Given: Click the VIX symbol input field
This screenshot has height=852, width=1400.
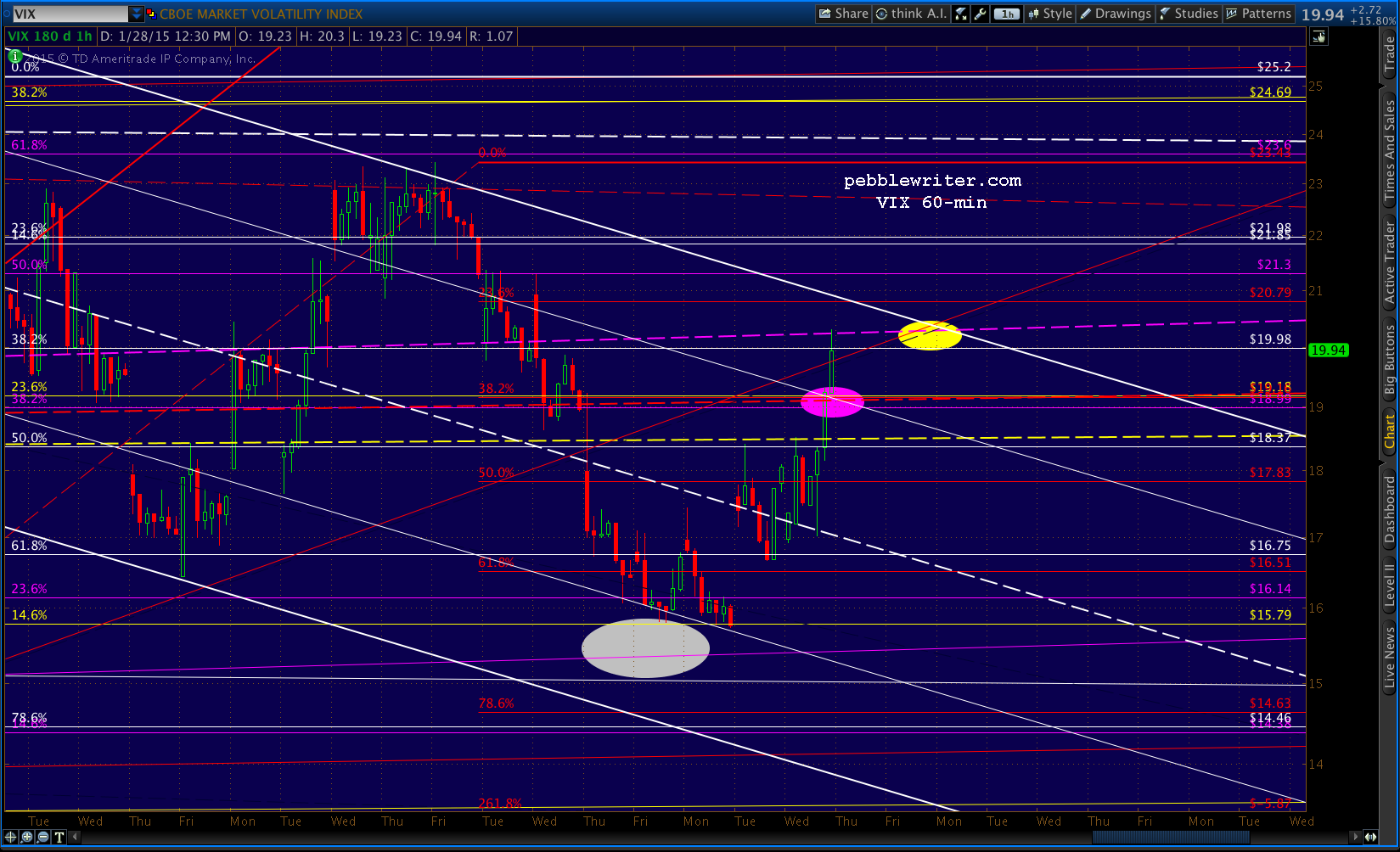Looking at the screenshot, I should [x=70, y=14].
